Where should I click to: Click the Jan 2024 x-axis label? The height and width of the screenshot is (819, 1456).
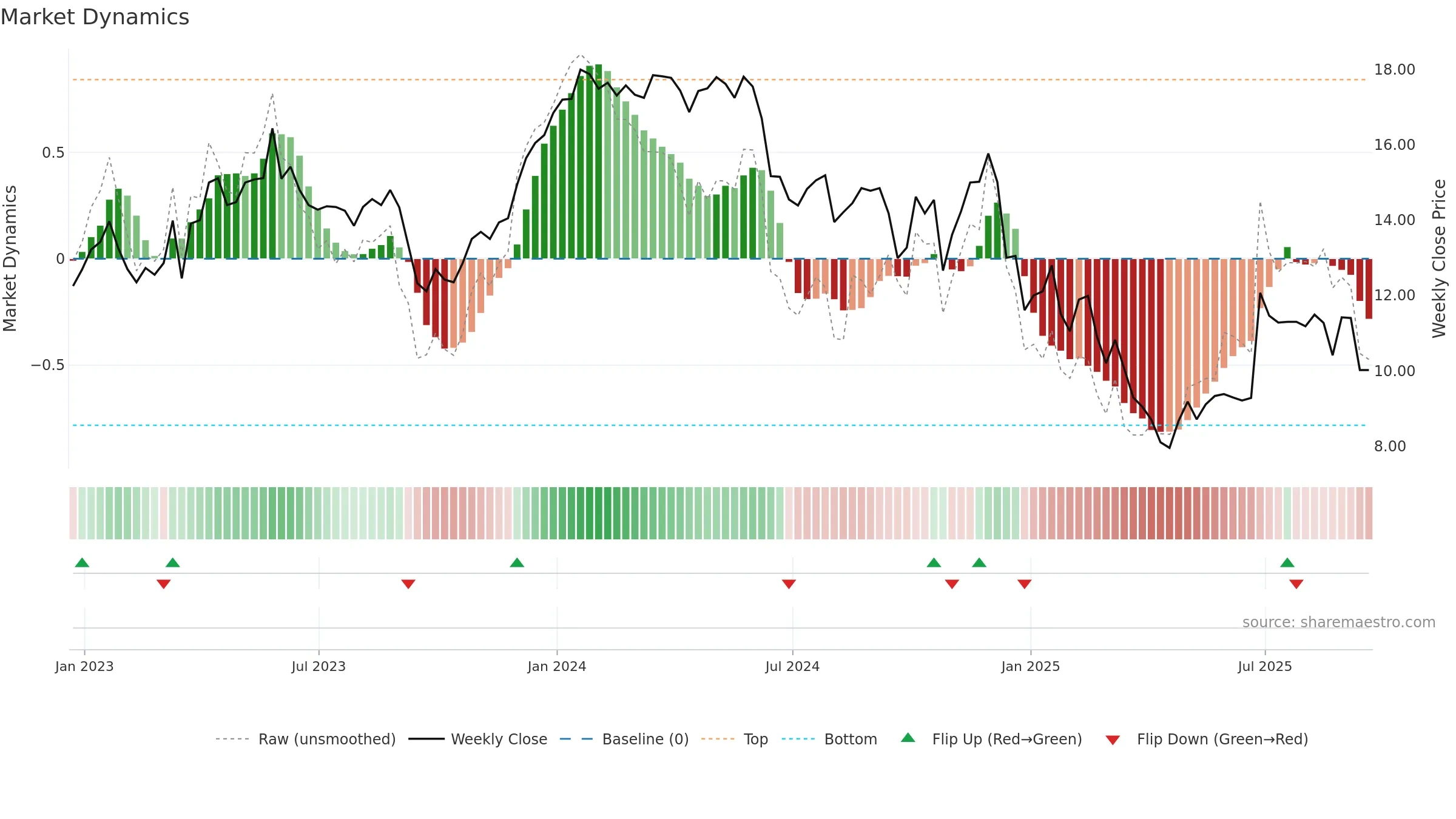(557, 666)
